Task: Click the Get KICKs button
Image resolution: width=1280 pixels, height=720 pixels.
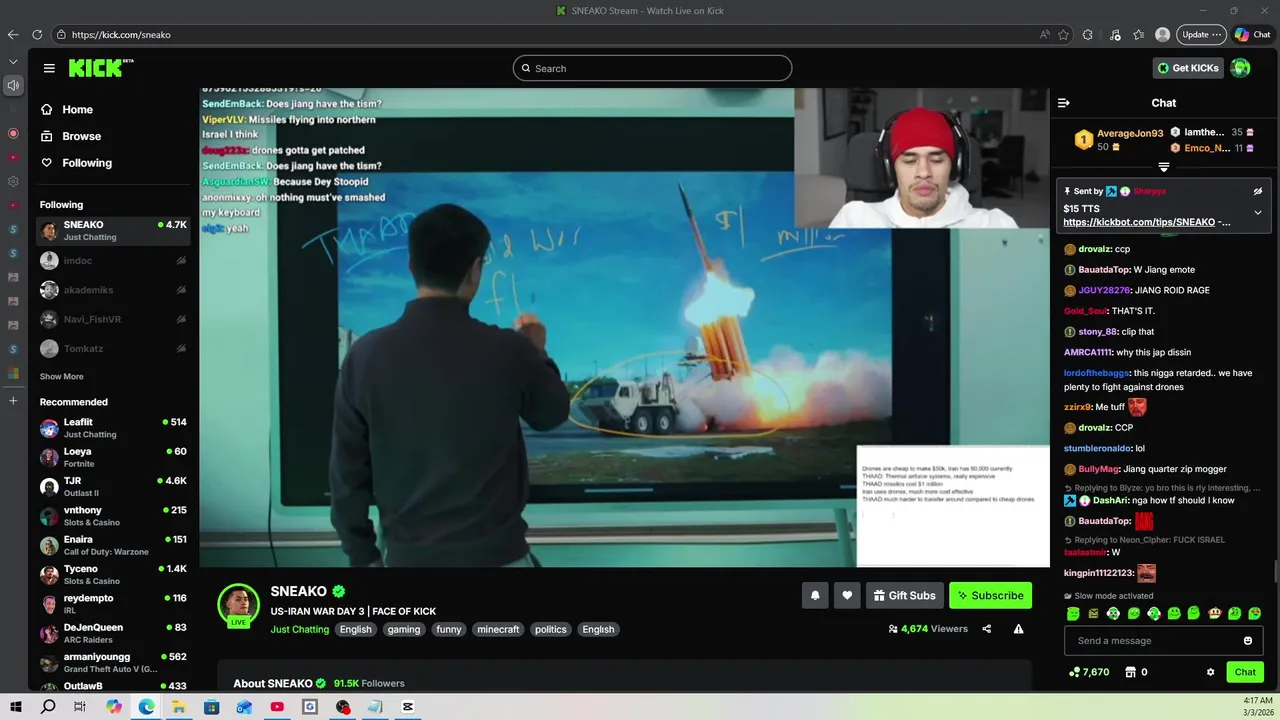Action: 1188,68
